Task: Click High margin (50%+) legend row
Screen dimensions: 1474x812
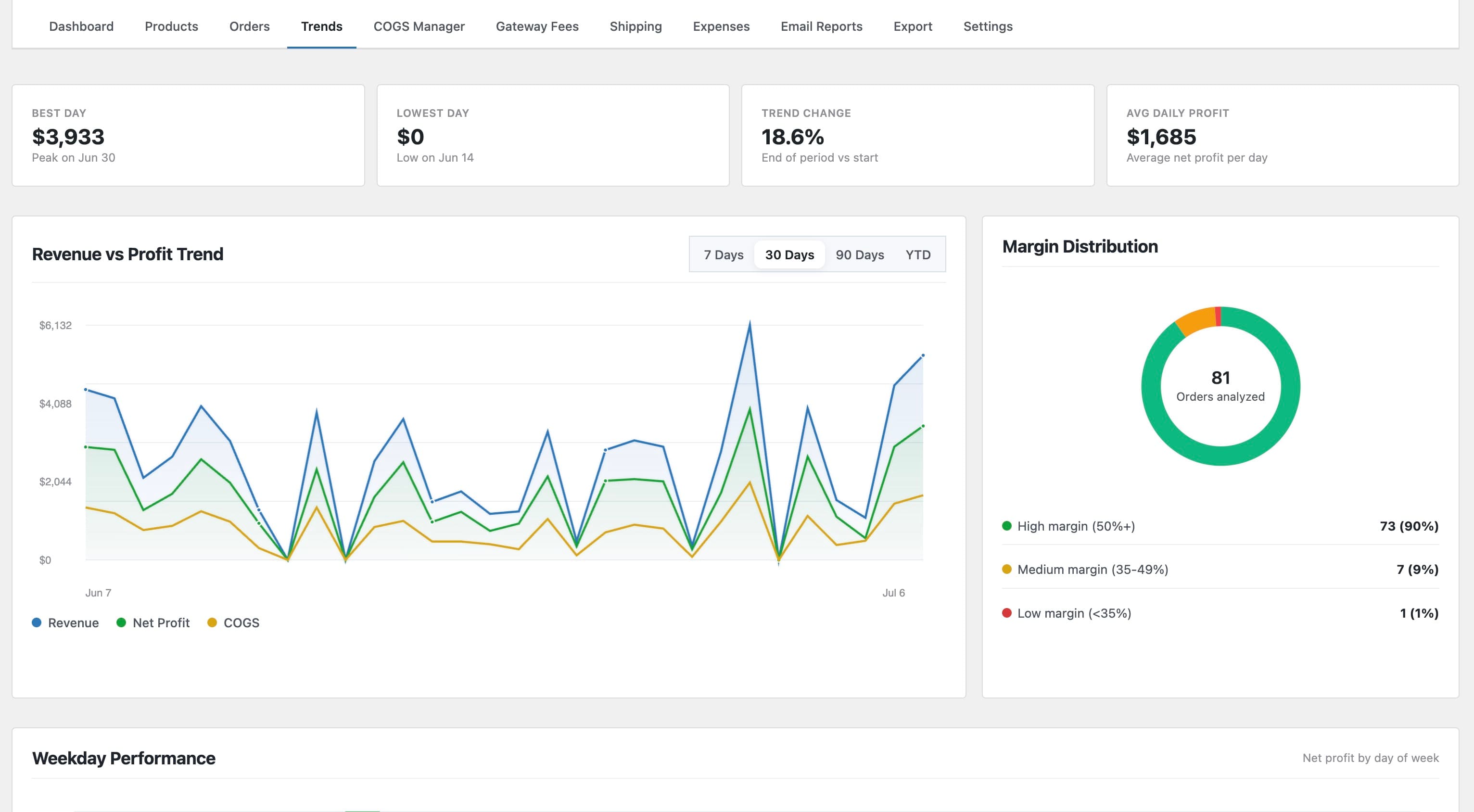Action: tap(1220, 526)
